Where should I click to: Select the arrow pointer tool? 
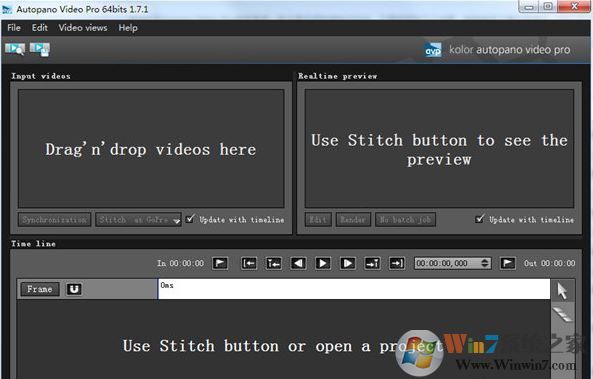[x=562, y=291]
